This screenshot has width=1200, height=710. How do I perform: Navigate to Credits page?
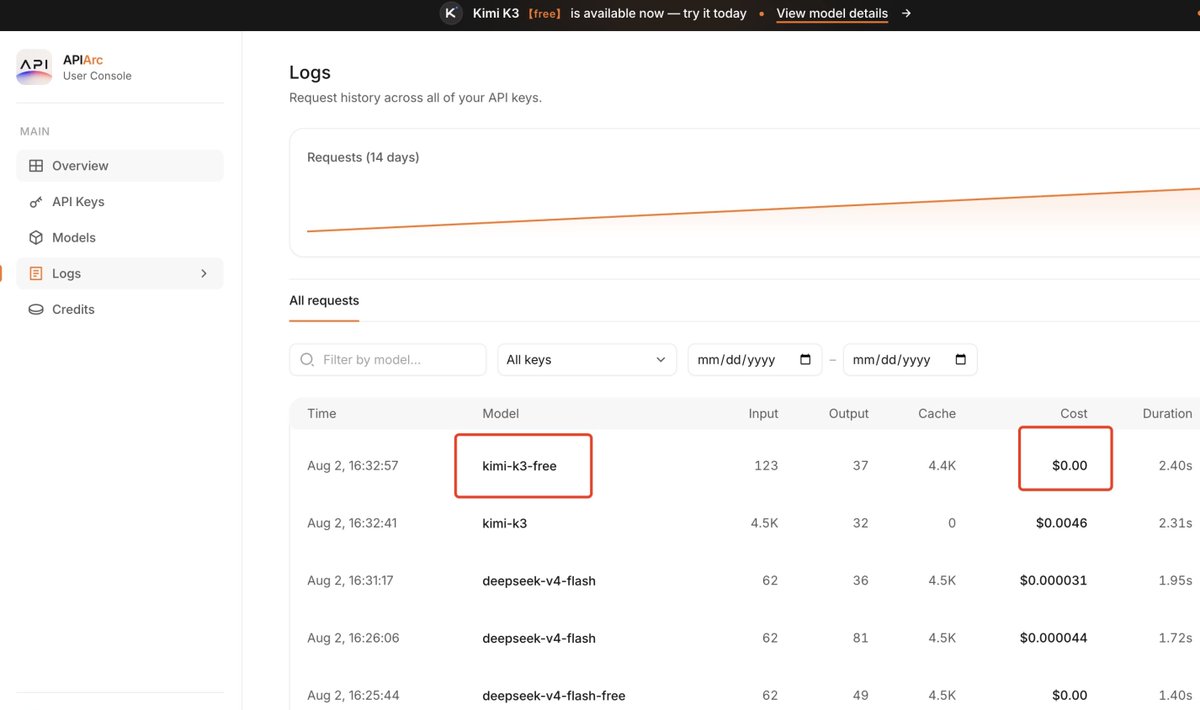[120, 310]
